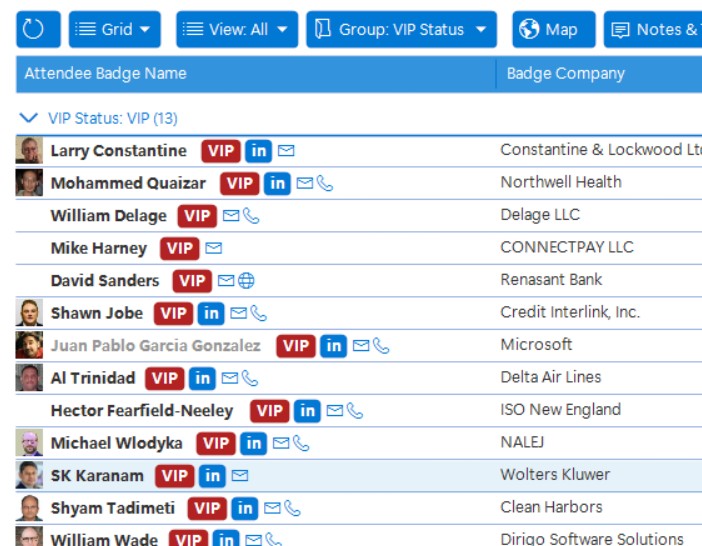This screenshot has width=702, height=546.
Task: Call Shyam Tadimeti via phone icon
Action: (292, 508)
